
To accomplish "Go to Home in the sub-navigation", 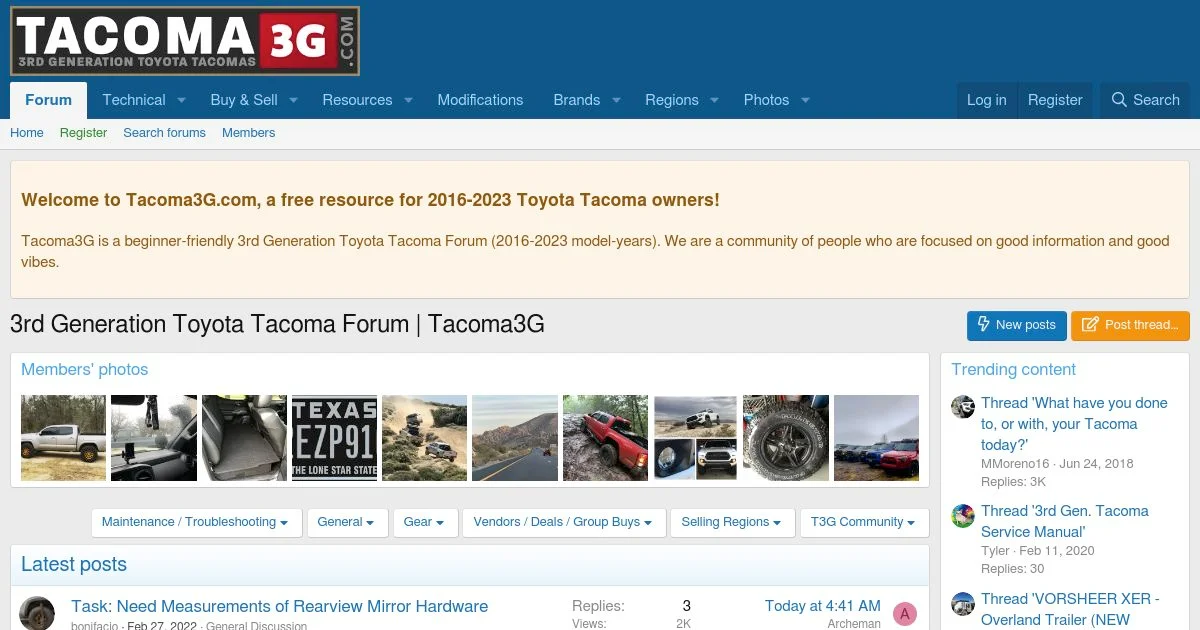I will (27, 132).
